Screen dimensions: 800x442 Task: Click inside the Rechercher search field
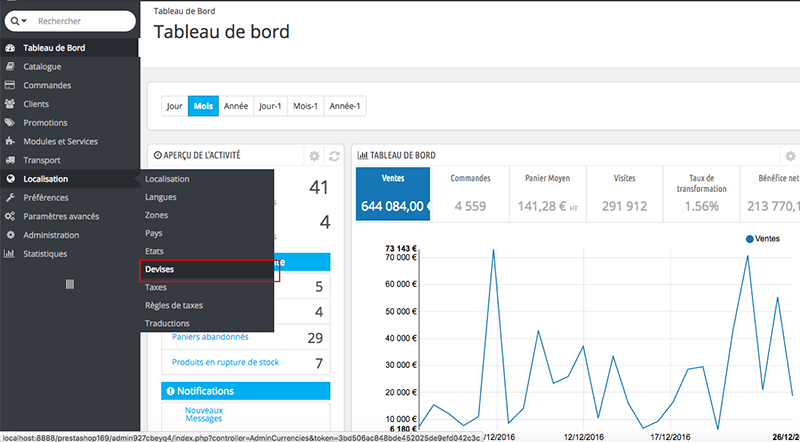tap(82, 20)
